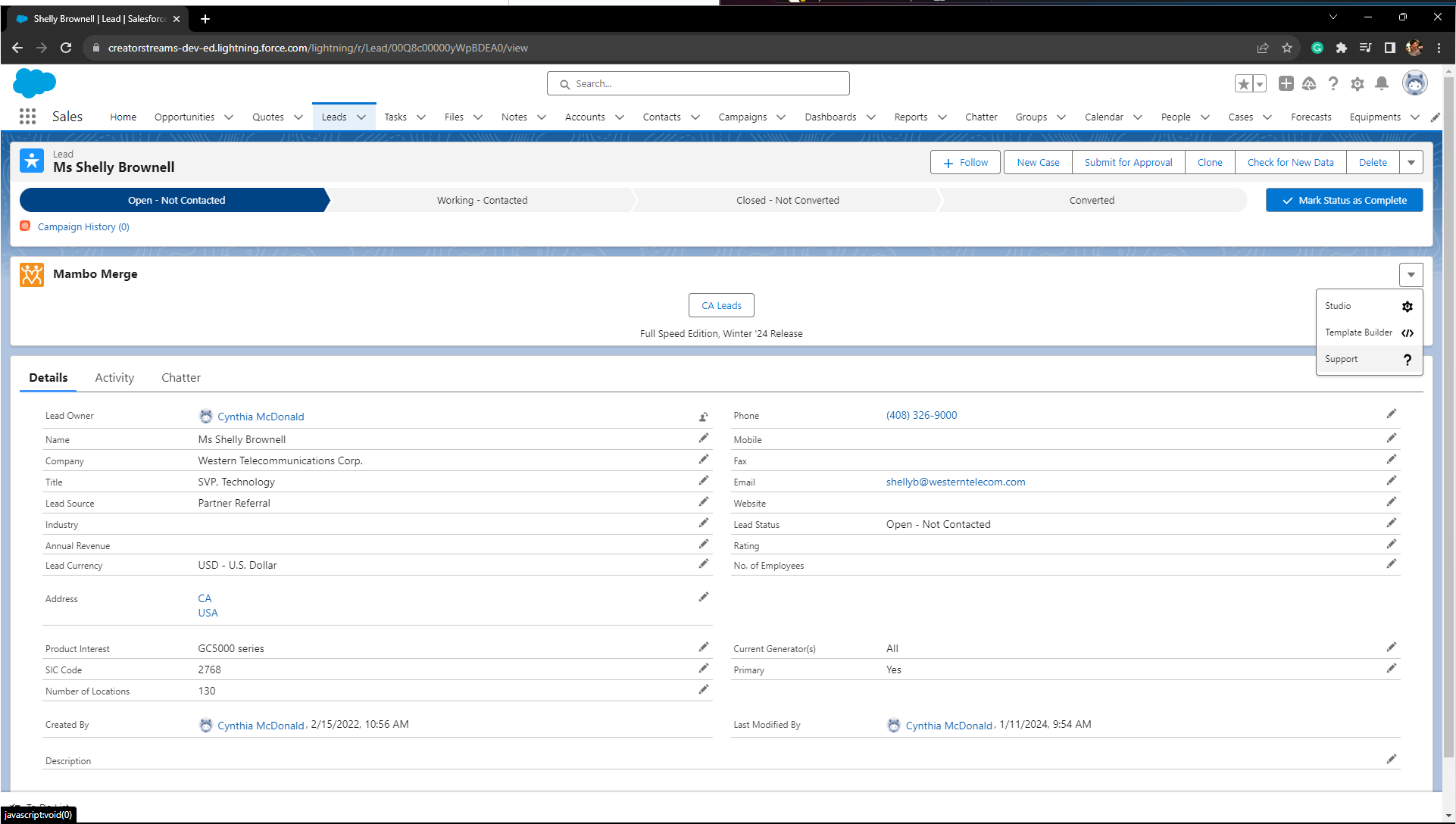
Task: Edit the Phone field pencil icon
Action: (x=1392, y=414)
